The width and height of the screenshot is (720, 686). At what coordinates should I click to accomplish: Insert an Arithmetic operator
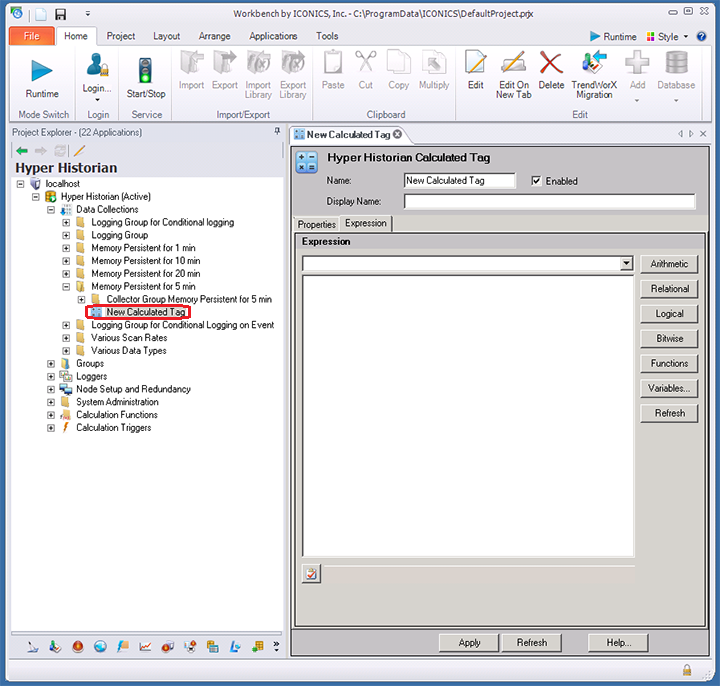coord(669,264)
